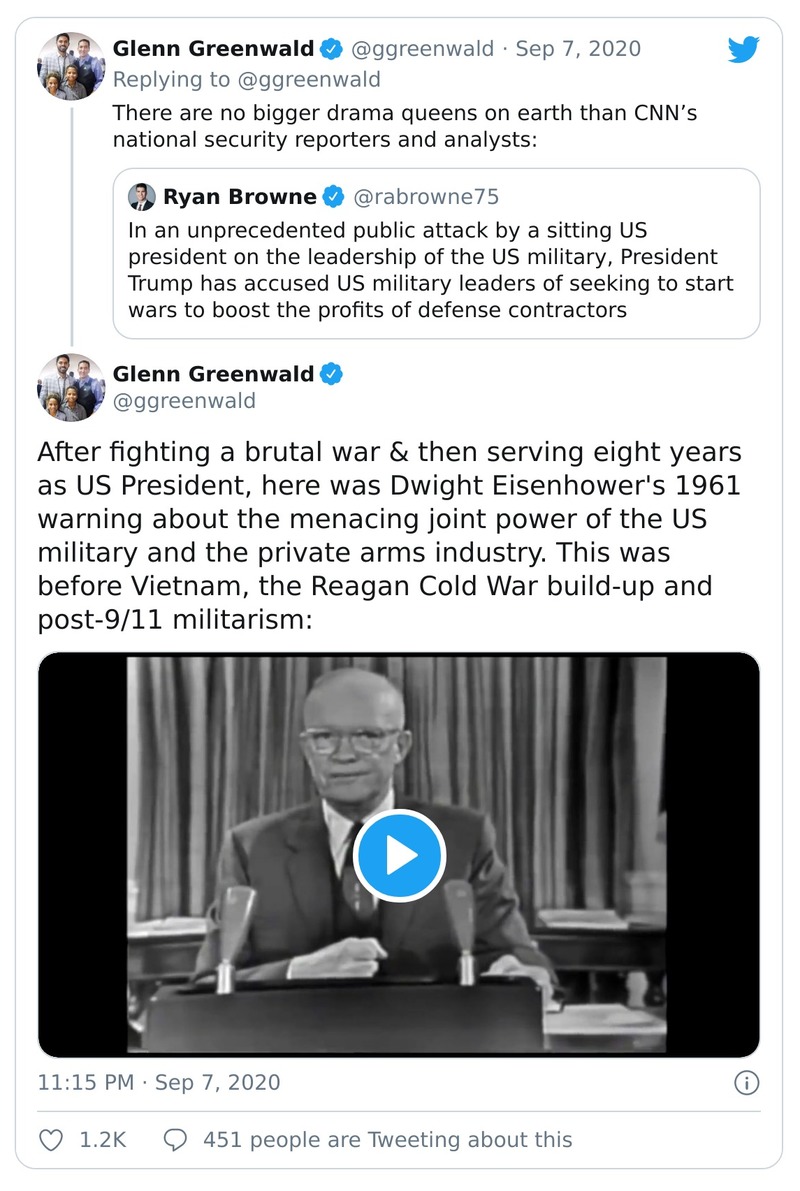Open Ryan Browne's quoted tweet text

pos(430,270)
